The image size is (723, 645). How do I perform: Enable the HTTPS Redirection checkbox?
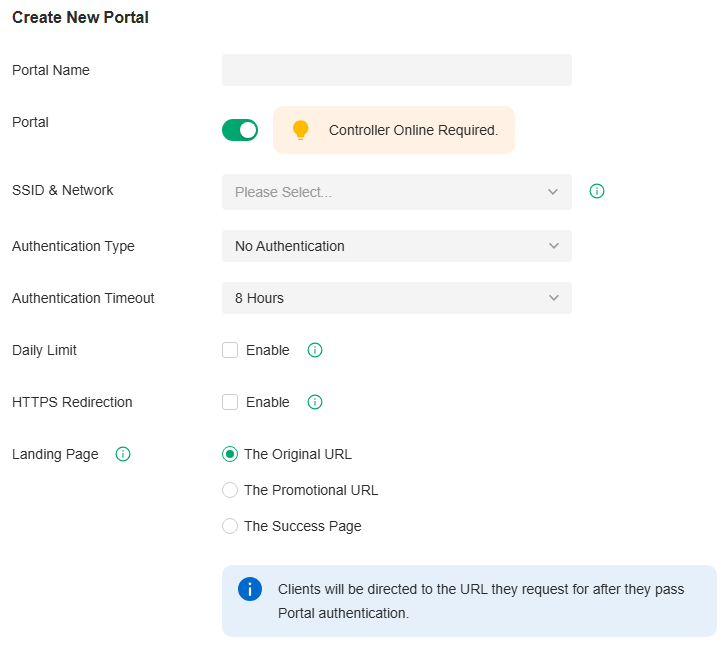pos(230,402)
